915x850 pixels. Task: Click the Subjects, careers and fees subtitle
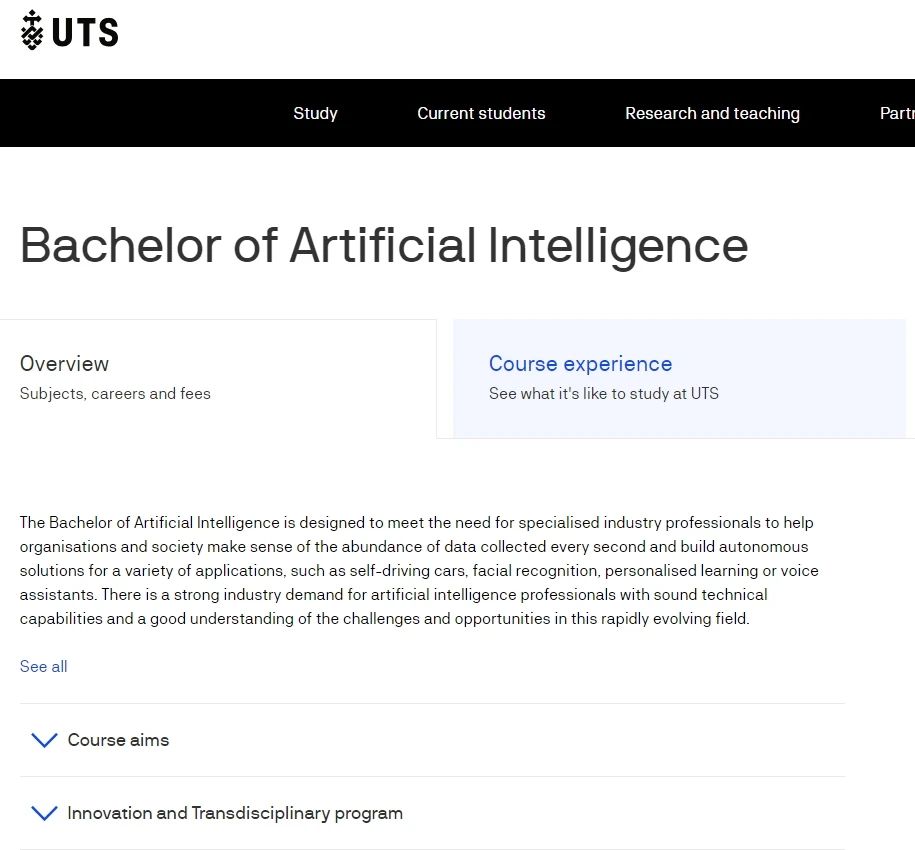coord(115,394)
